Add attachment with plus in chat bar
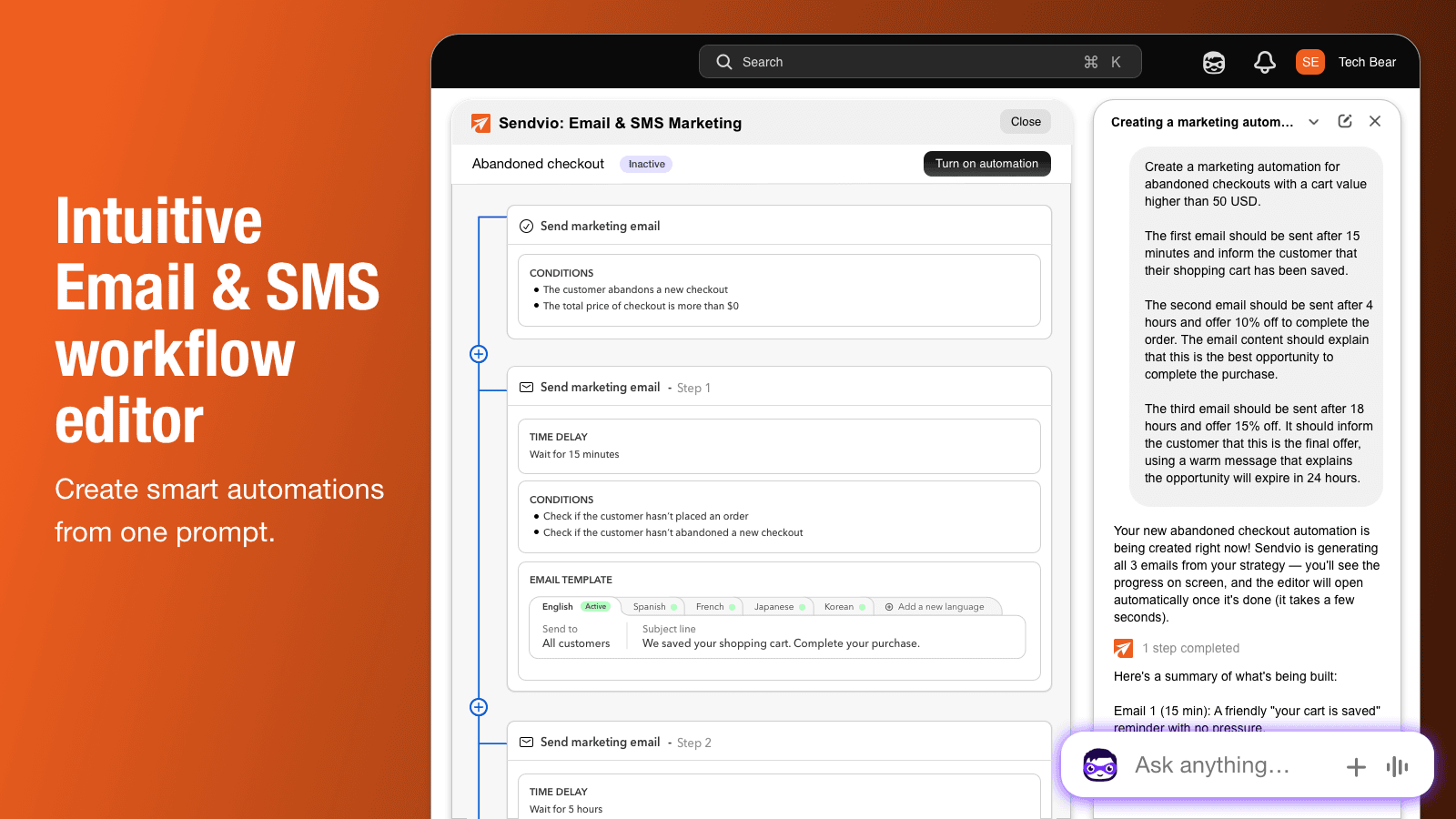 tap(1356, 767)
